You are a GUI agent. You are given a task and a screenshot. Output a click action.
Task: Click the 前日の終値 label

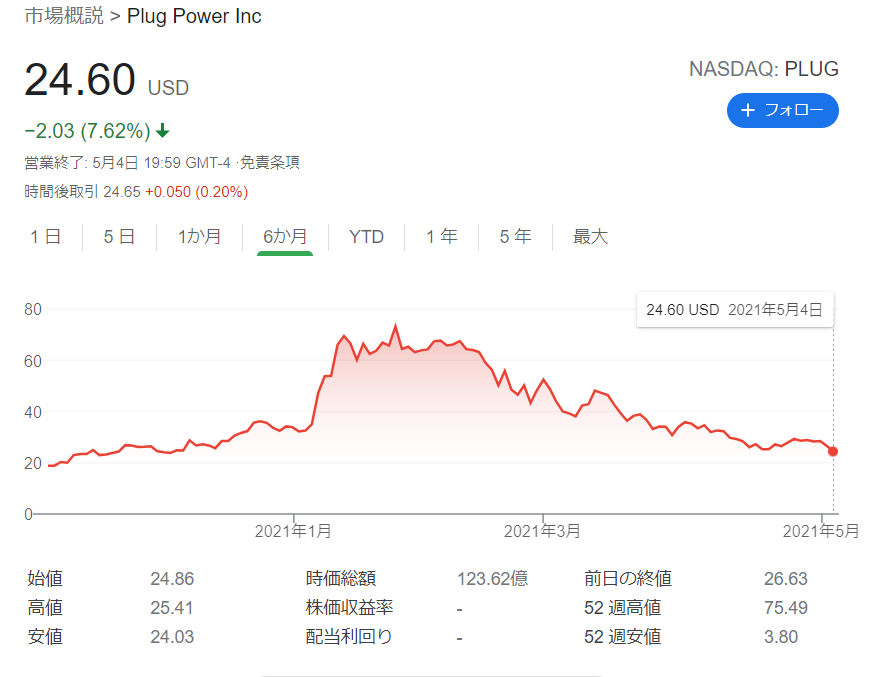click(628, 578)
